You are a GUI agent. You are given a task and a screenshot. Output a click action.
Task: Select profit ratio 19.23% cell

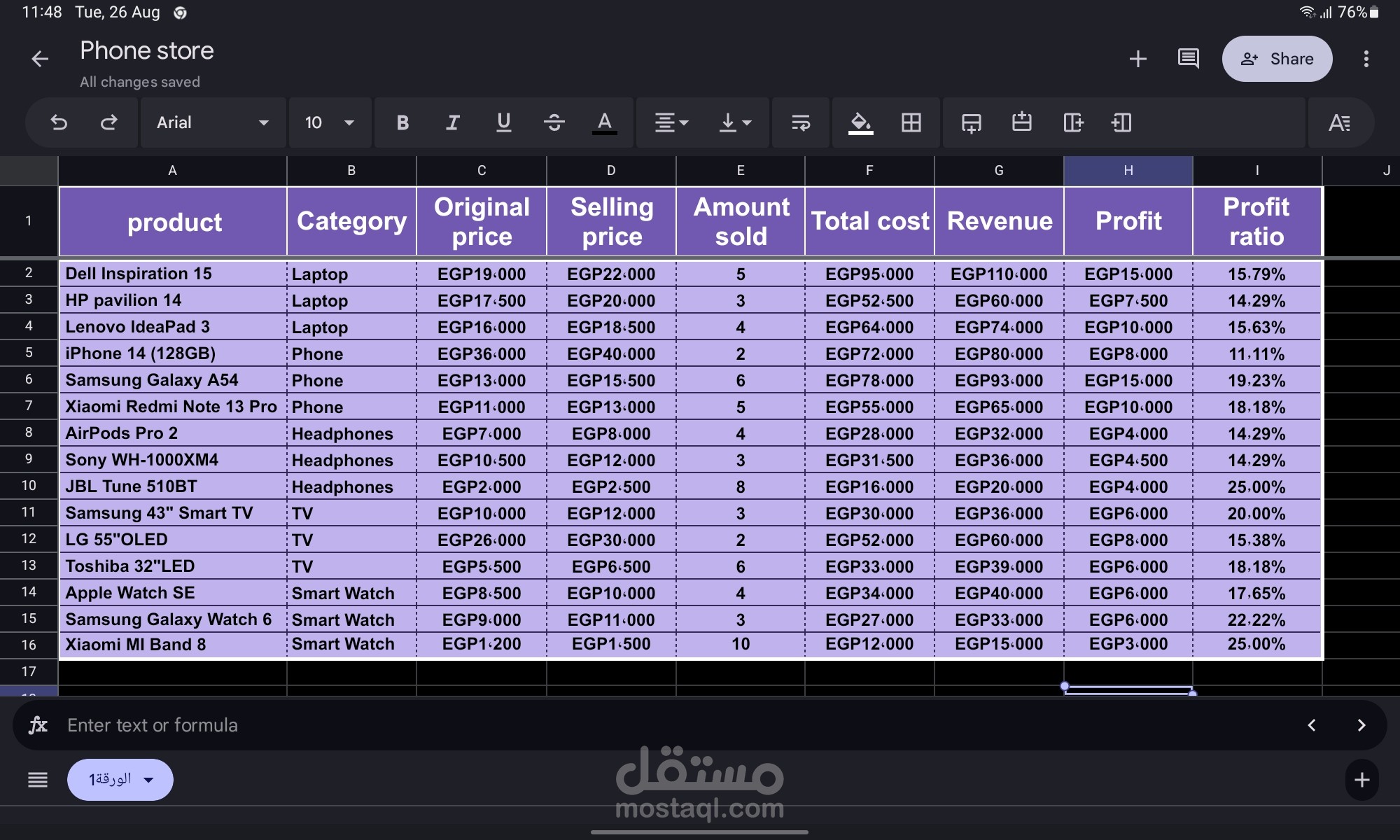[1257, 380]
